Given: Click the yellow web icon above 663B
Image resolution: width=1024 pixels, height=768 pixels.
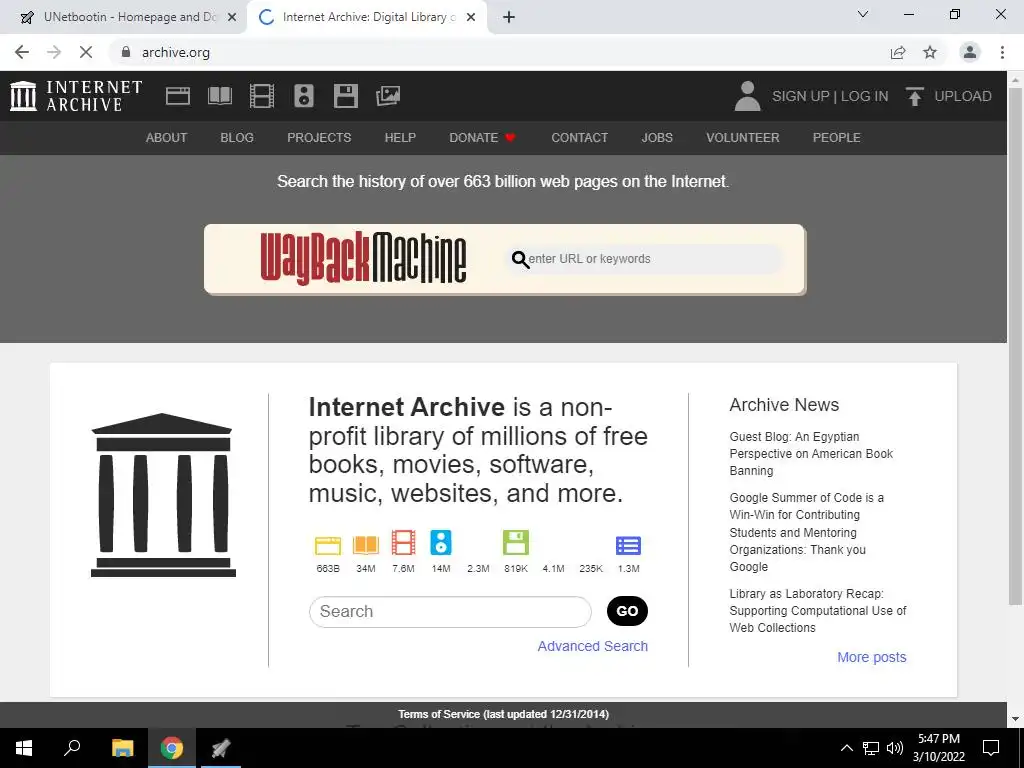Looking at the screenshot, I should (x=328, y=545).
